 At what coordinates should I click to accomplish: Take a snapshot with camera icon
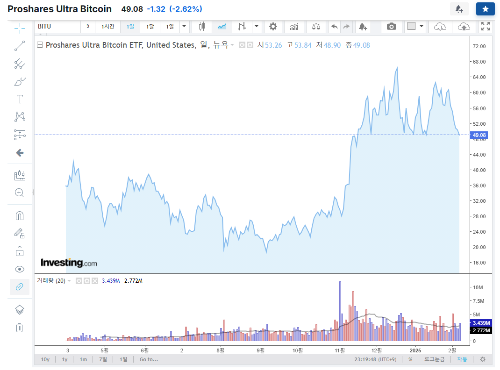tap(391, 26)
